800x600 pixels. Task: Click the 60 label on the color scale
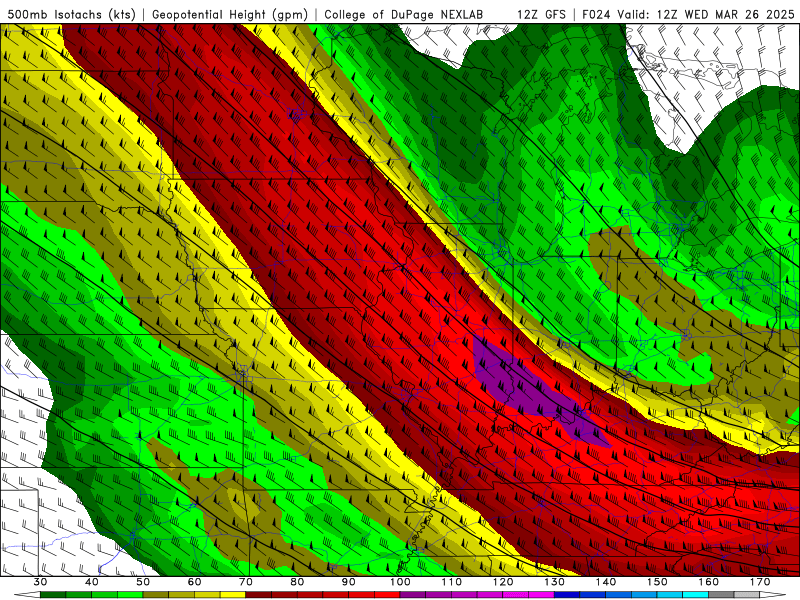point(194,582)
